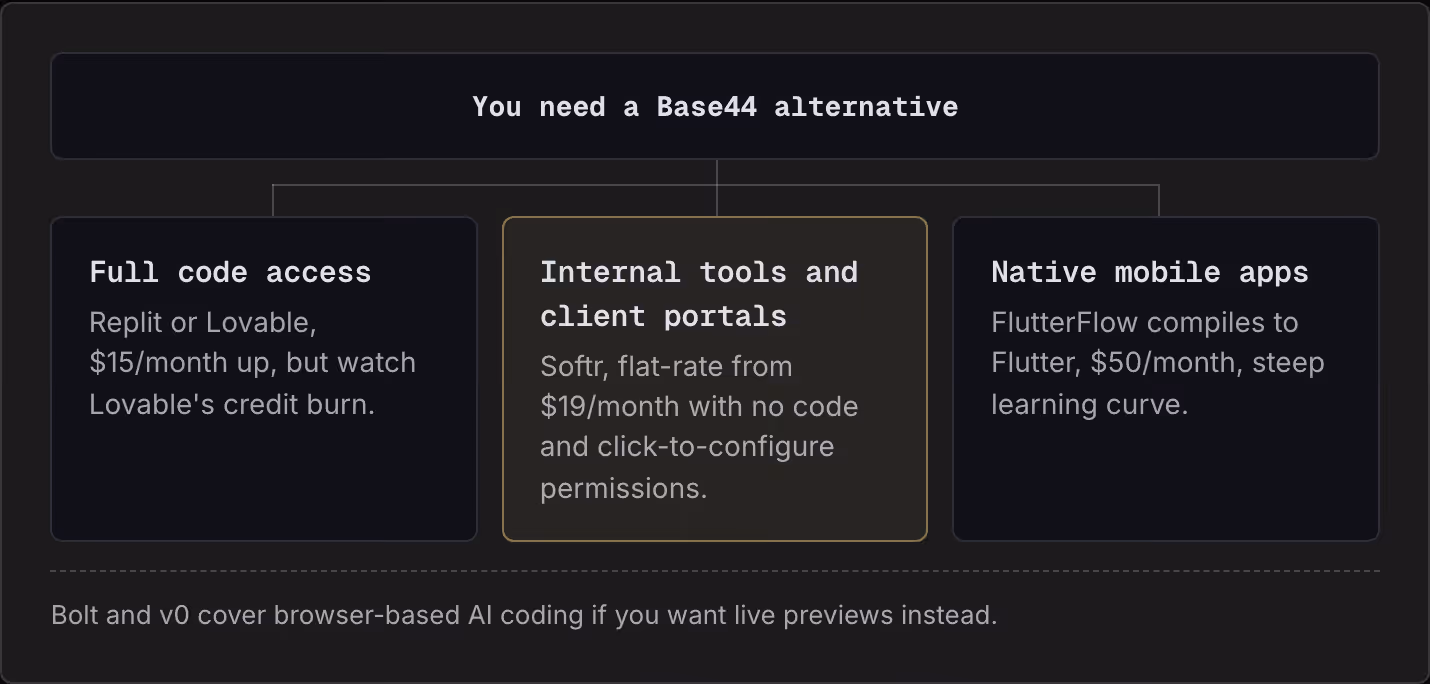The height and width of the screenshot is (684, 1430).
Task: Select the 'Full code access' card heading
Action: (230, 272)
